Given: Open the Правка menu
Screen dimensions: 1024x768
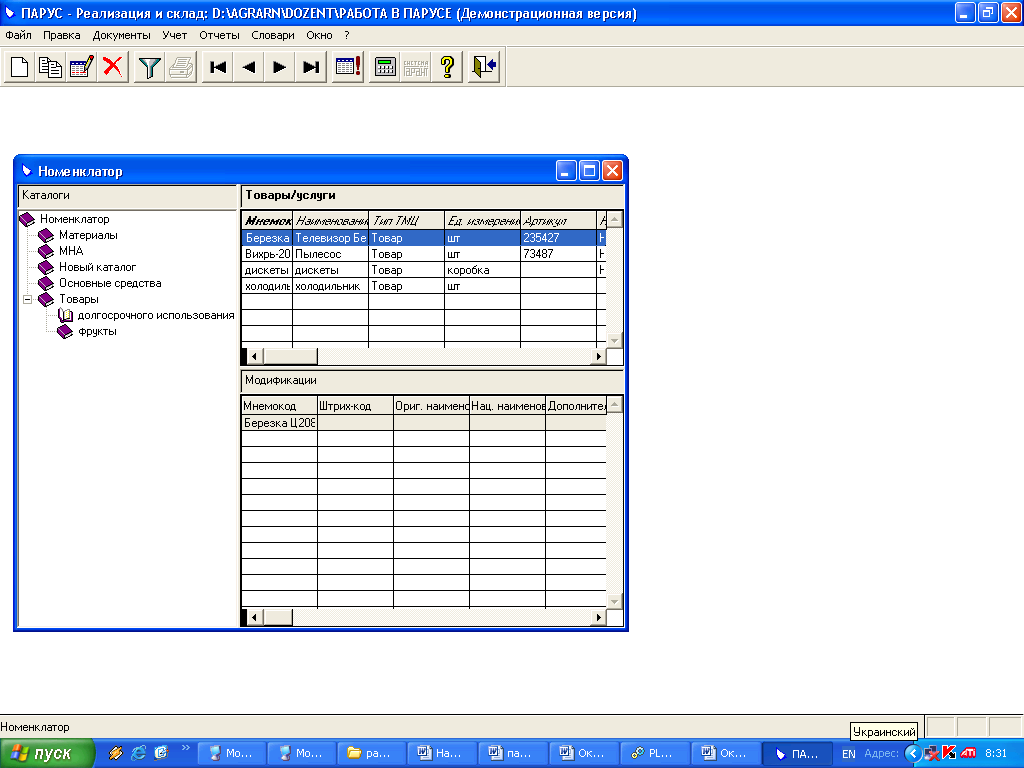Looking at the screenshot, I should point(61,35).
